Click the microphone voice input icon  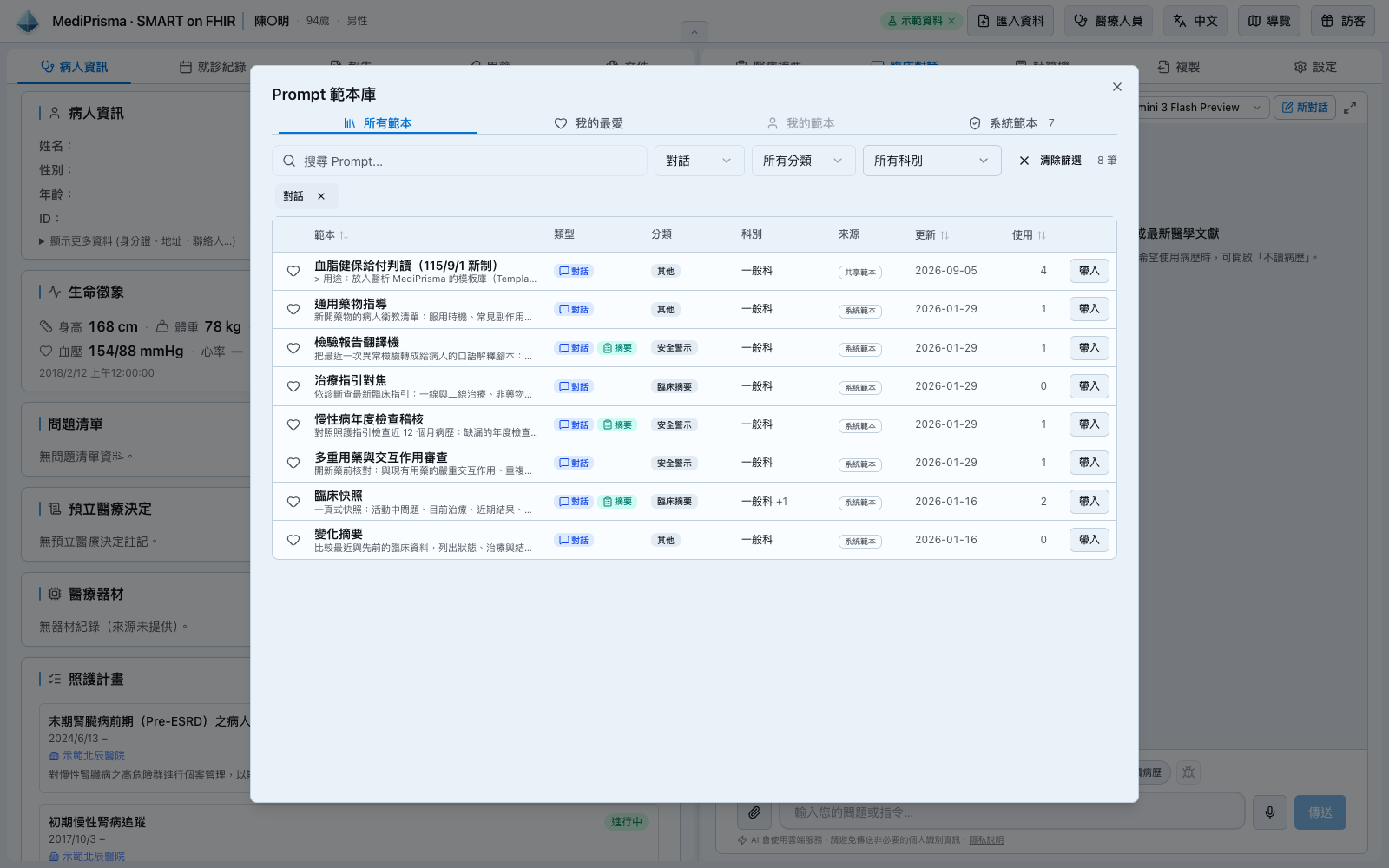[x=1270, y=812]
